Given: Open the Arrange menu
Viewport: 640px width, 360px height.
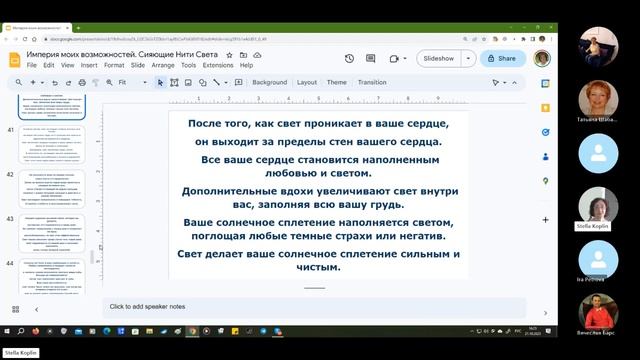Looking at the screenshot, I should 163,65.
